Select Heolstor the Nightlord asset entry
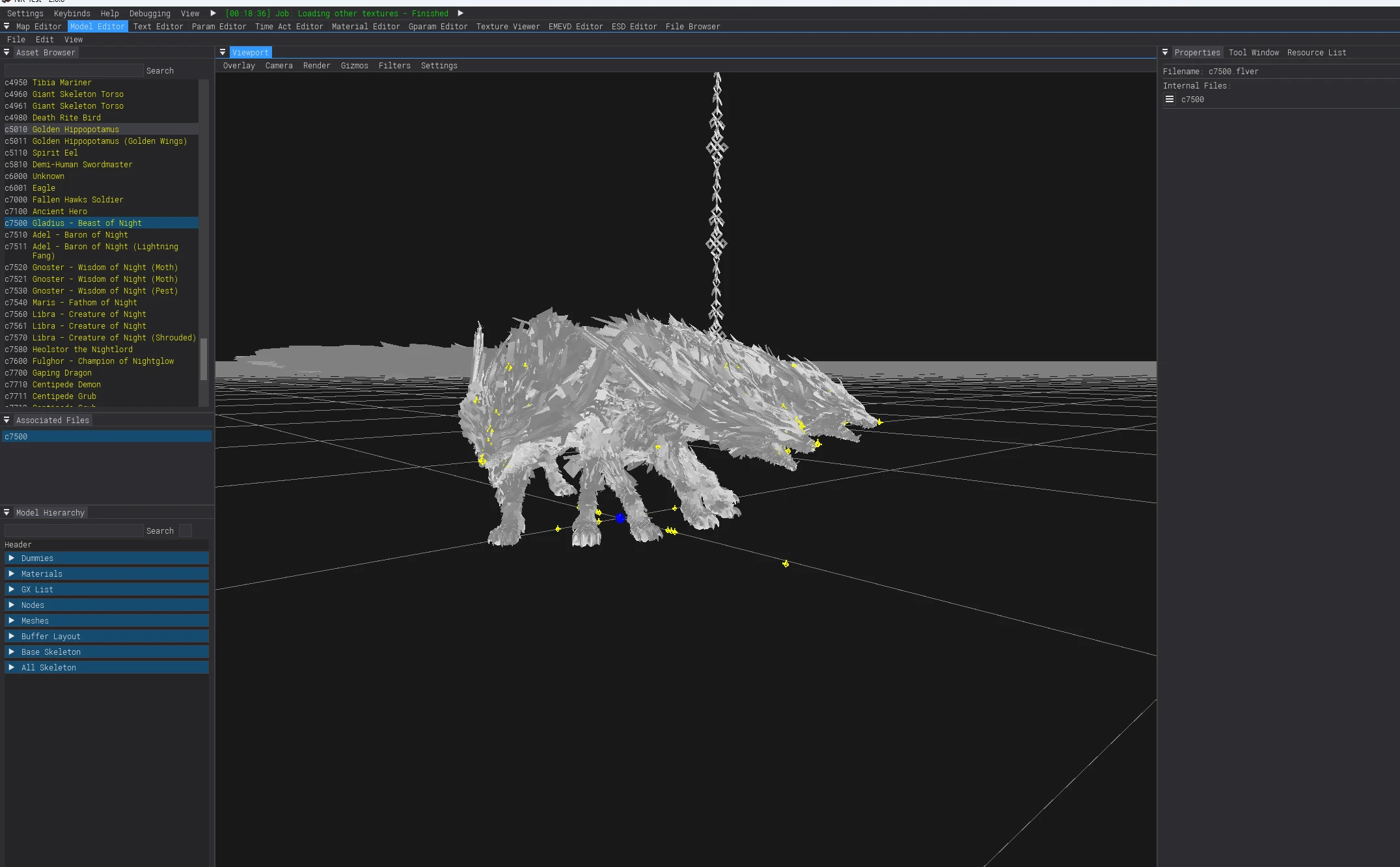This screenshot has width=1400, height=867. 82,350
